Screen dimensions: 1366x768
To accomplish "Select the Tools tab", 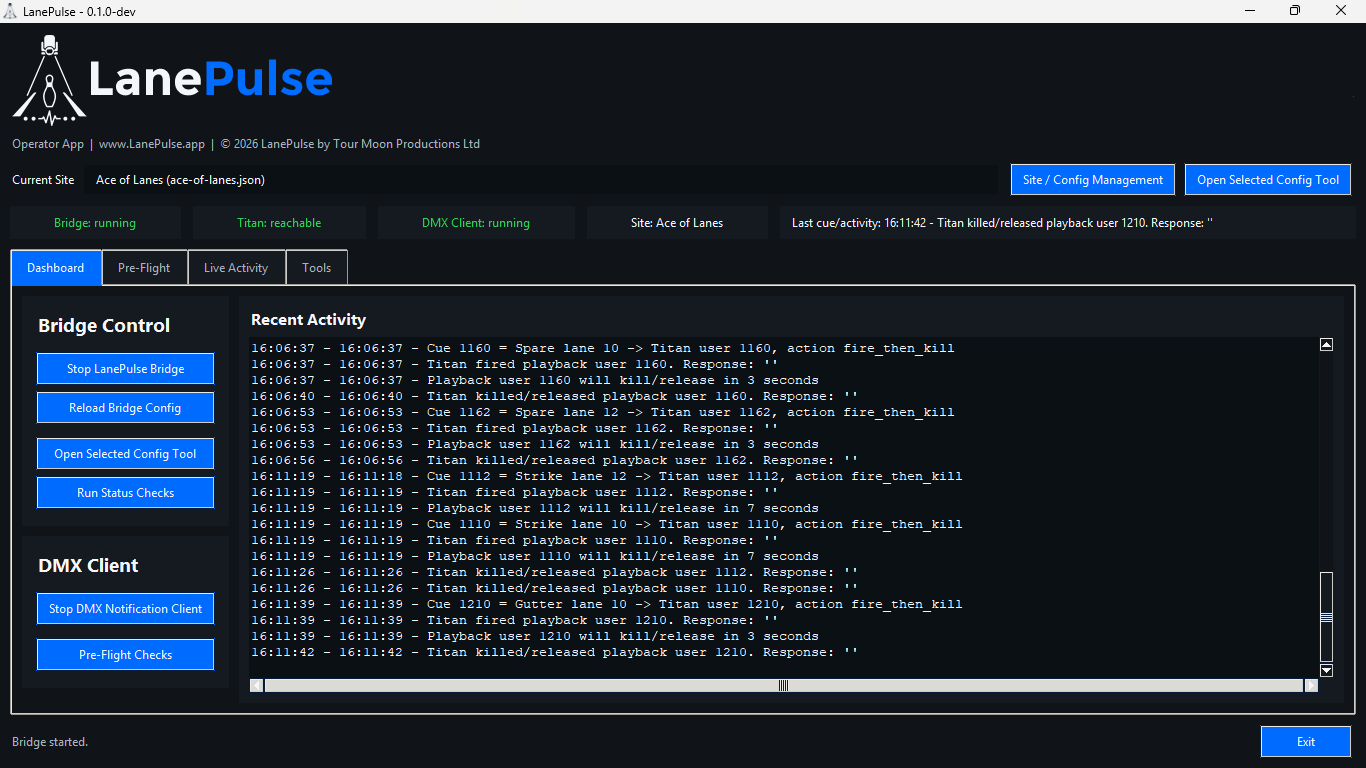I will (x=317, y=268).
